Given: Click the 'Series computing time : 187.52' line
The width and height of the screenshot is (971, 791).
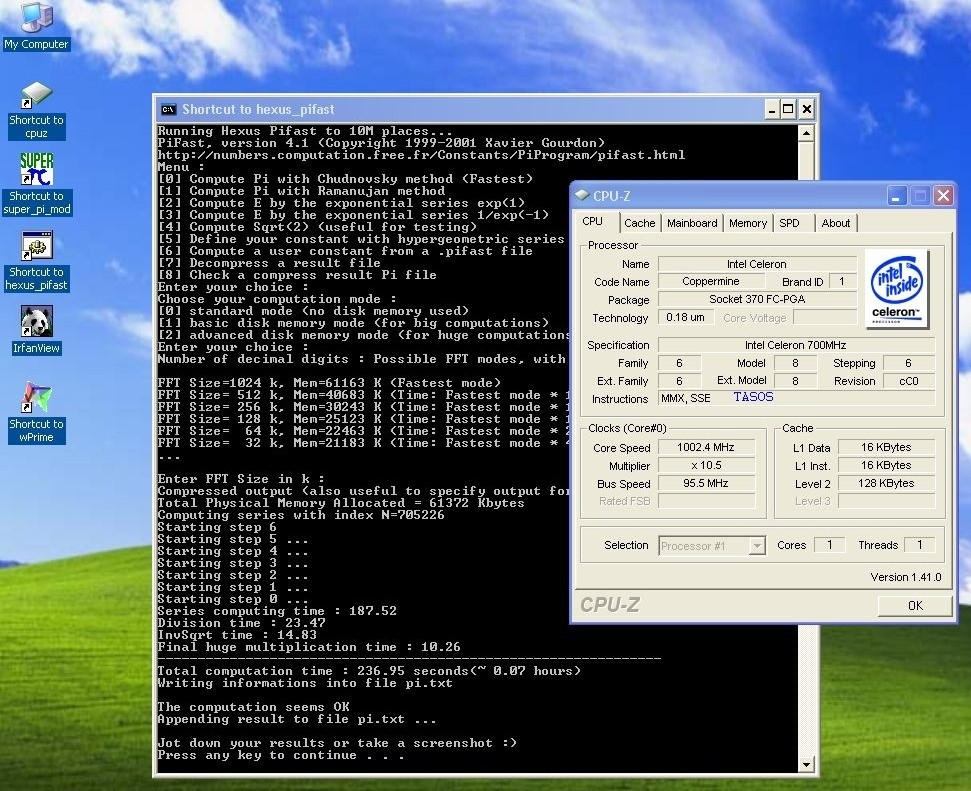Looking at the screenshot, I should pos(277,611).
